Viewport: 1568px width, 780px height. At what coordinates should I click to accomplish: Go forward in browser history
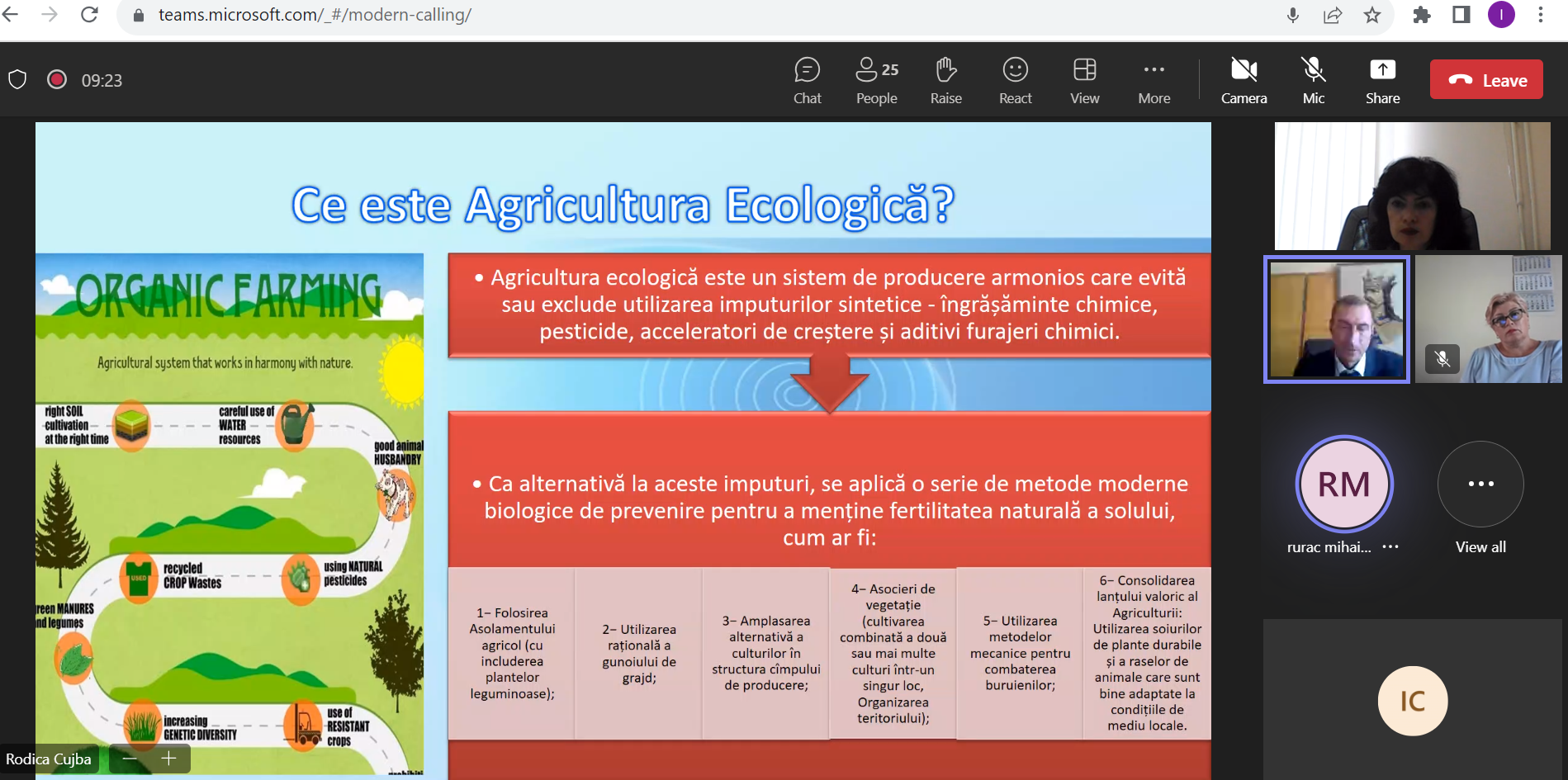(50, 15)
